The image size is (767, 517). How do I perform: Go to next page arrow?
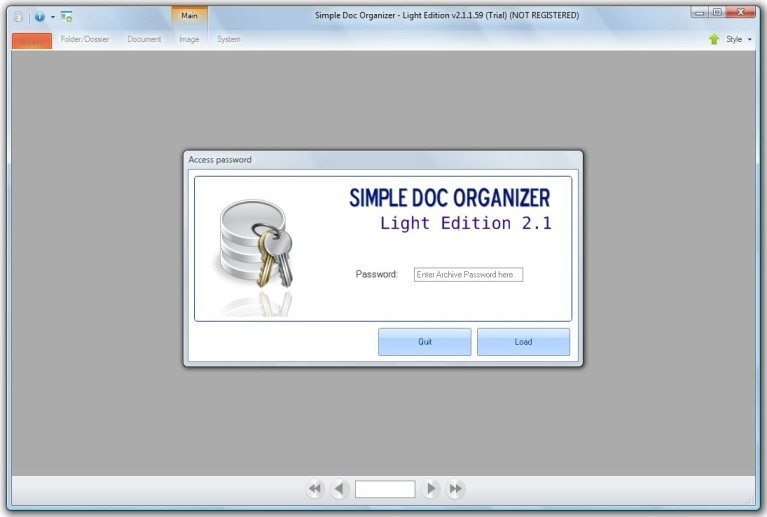tap(430, 488)
